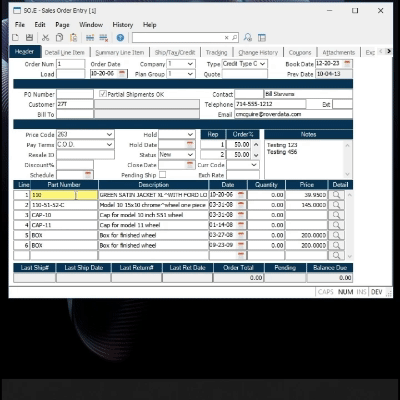Screen dimensions: 400x400
Task: Click the highlighted Part Number cell on line 1
Action: 64,195
